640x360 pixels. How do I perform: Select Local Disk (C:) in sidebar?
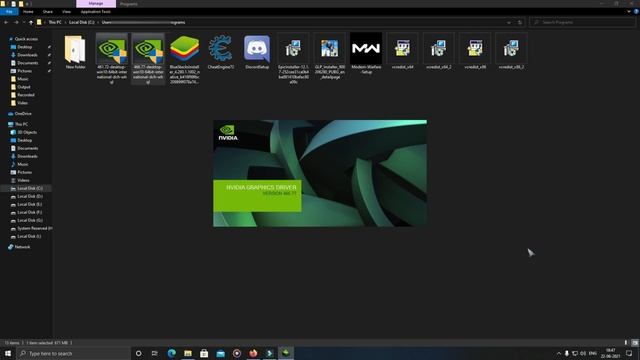30,188
